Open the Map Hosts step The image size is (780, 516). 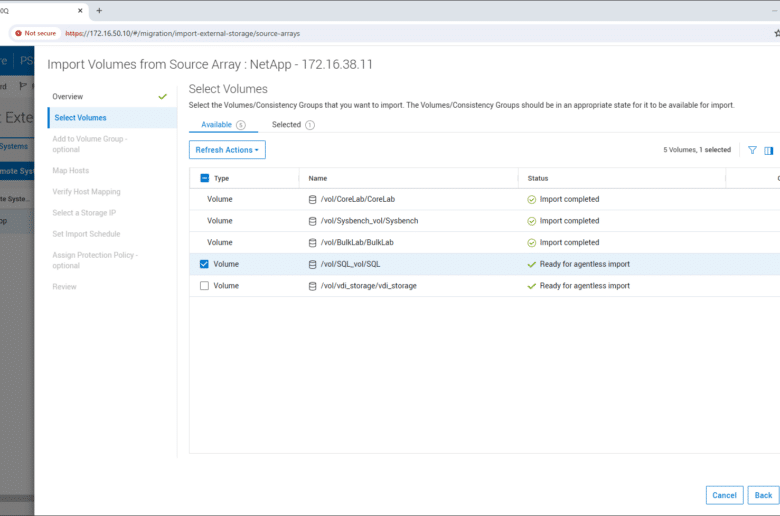(x=71, y=171)
